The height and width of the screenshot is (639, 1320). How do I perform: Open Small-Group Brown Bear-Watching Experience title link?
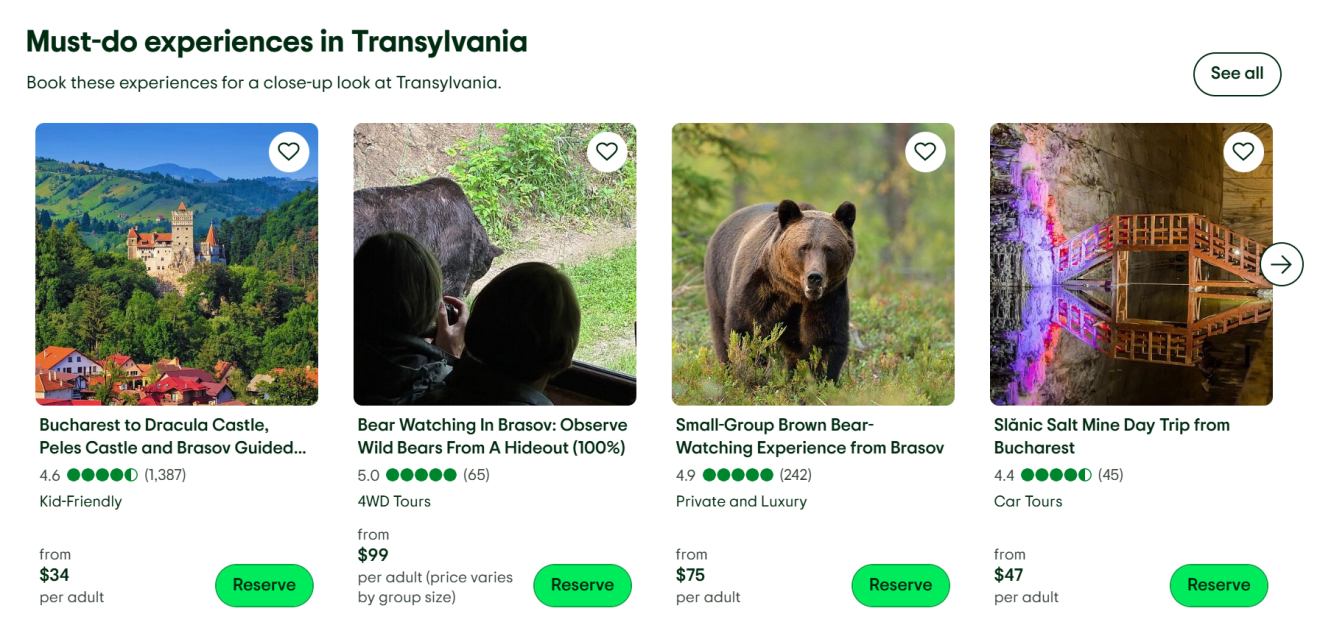[x=809, y=436]
